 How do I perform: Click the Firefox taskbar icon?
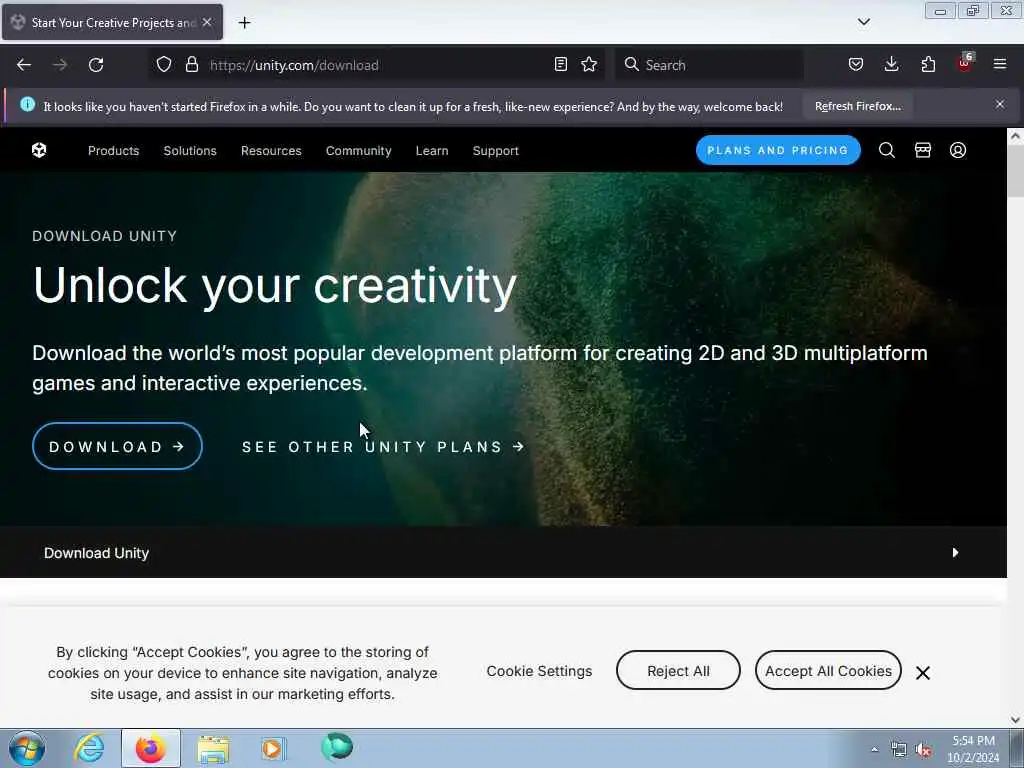(x=151, y=748)
